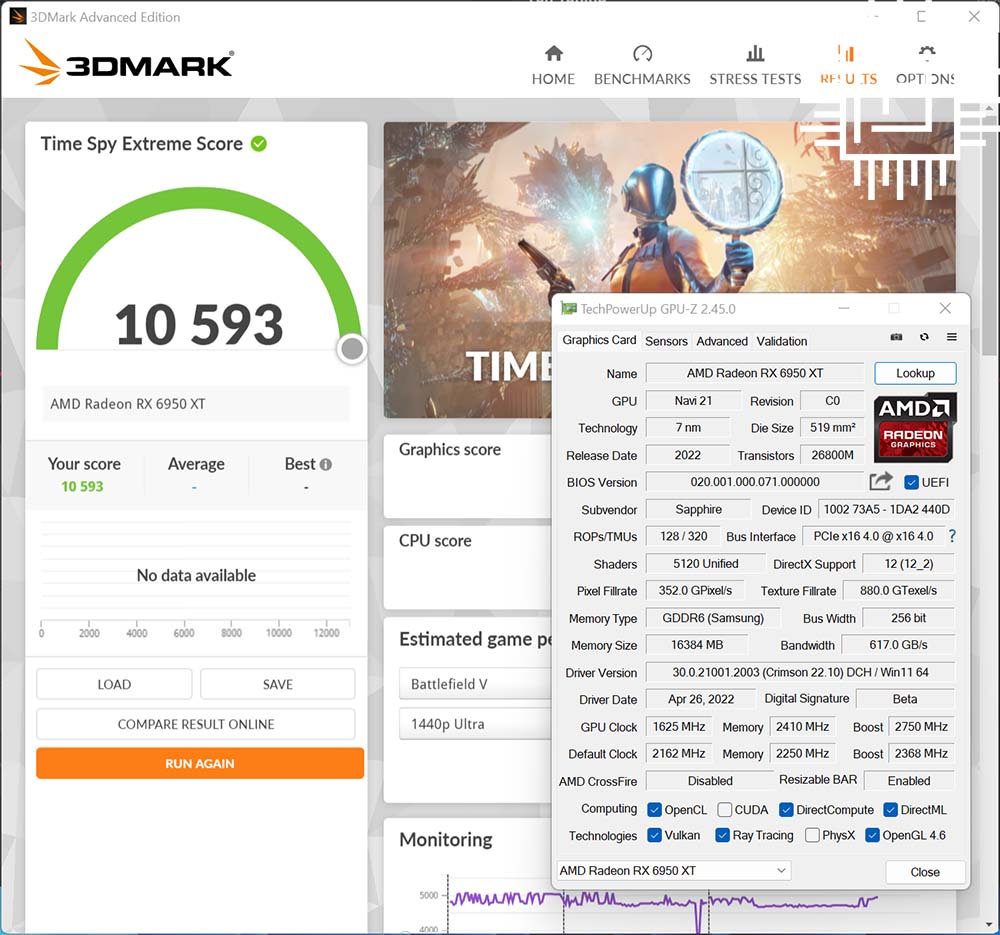The height and width of the screenshot is (935, 1000).
Task: Toggle the DirectML checkbox
Action: point(890,810)
